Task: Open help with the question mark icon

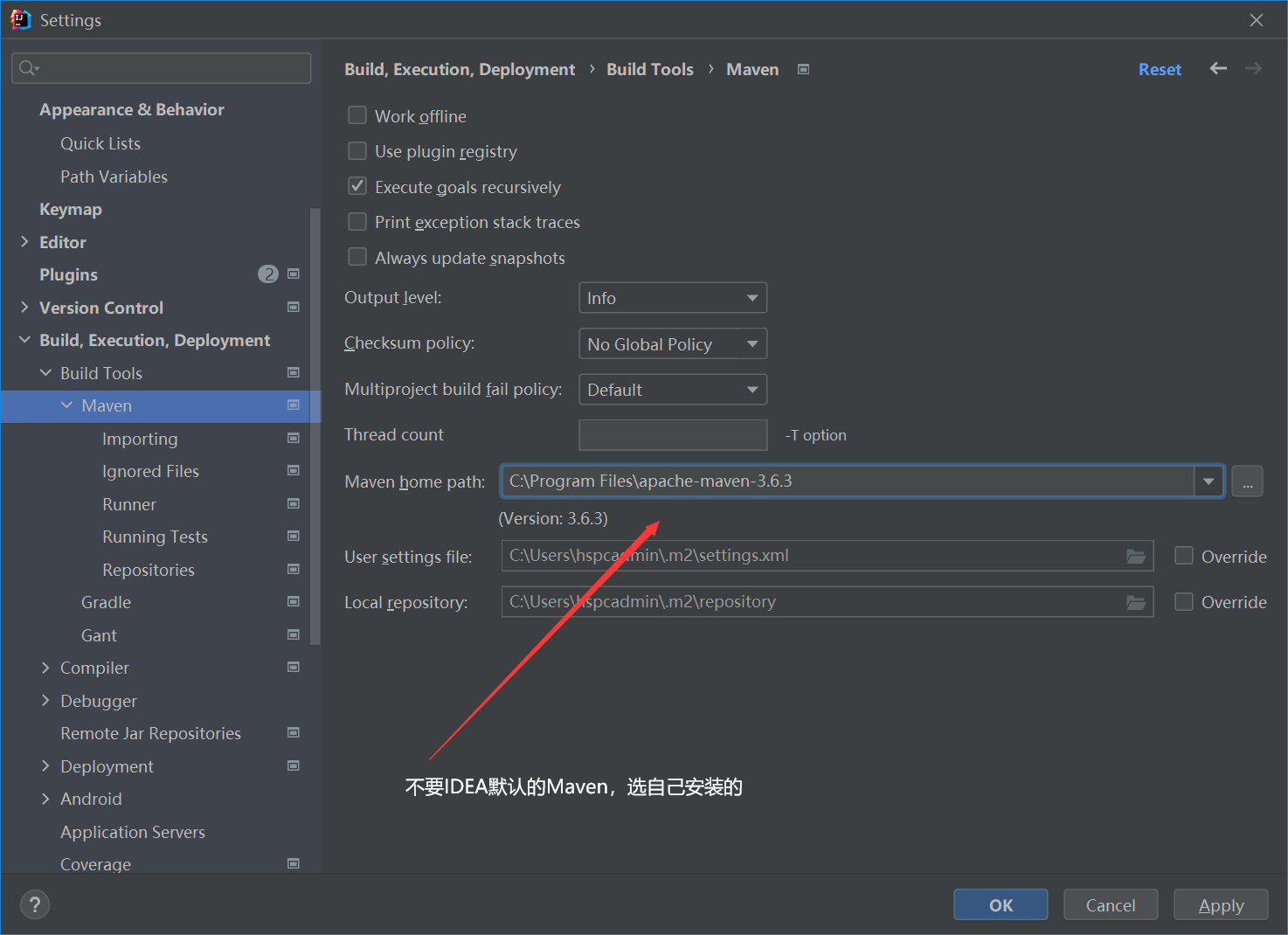Action: (35, 904)
